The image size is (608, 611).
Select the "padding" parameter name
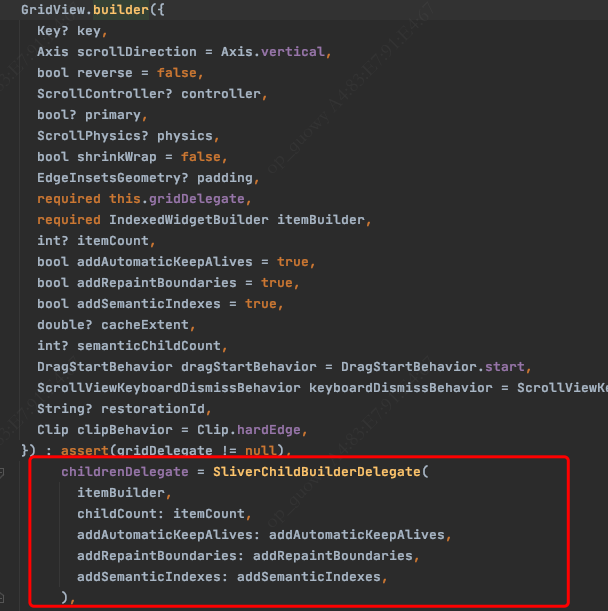point(225,178)
